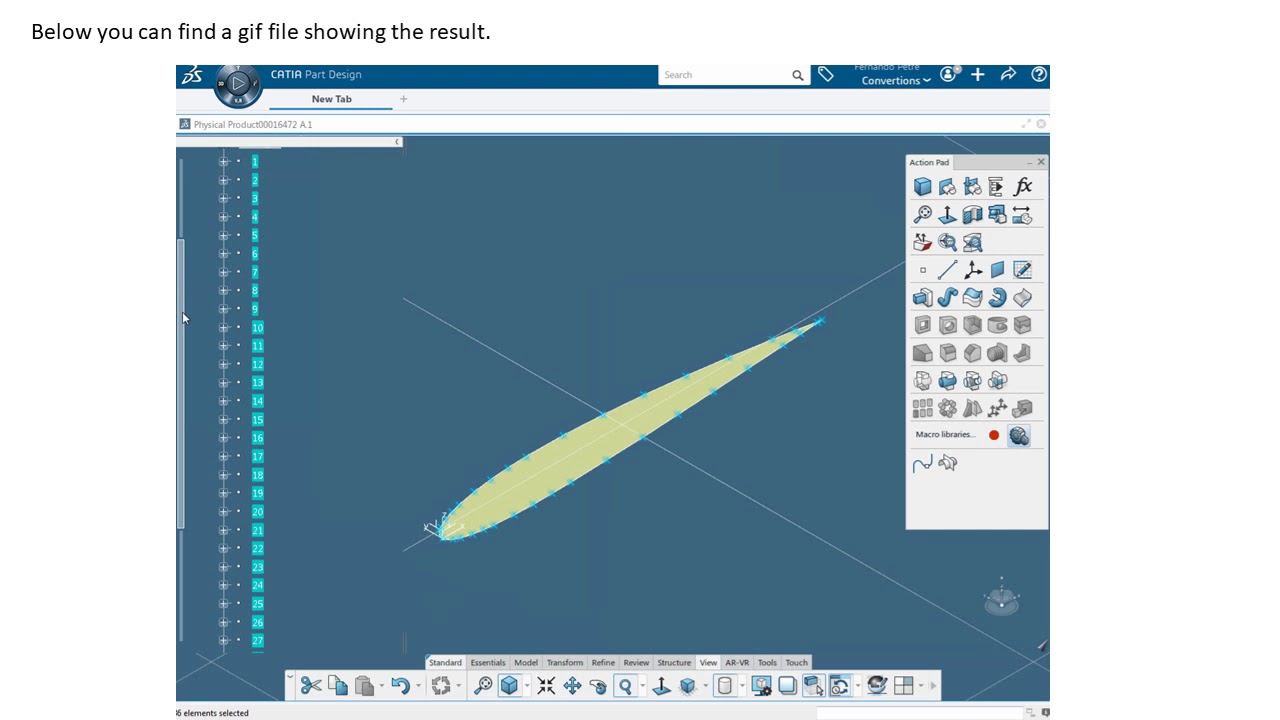The image size is (1280, 720).
Task: Switch to the Transform toolbar tab
Action: click(565, 662)
